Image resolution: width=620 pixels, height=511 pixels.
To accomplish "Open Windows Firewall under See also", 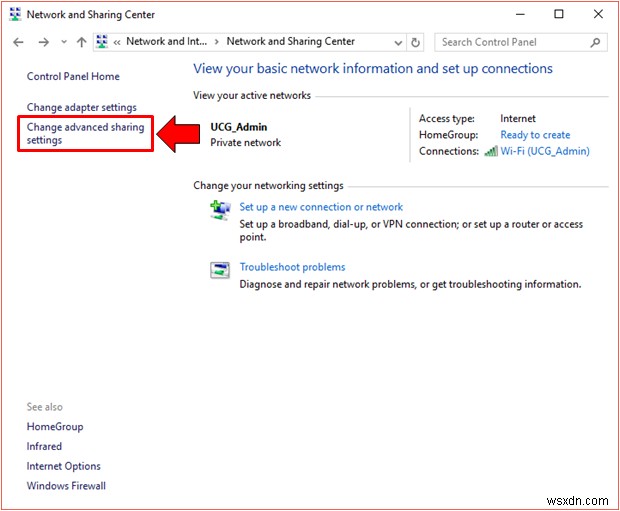I will (66, 486).
